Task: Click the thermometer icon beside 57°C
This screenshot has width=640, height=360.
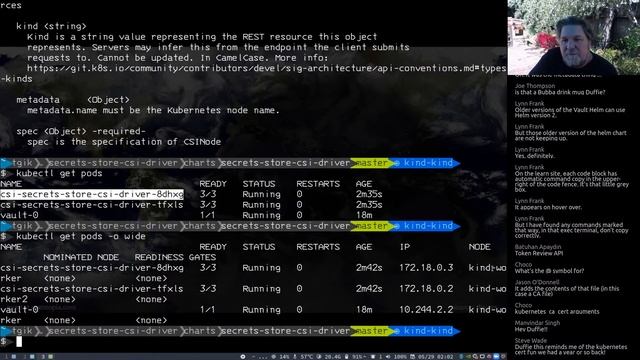Action: coord(295,356)
